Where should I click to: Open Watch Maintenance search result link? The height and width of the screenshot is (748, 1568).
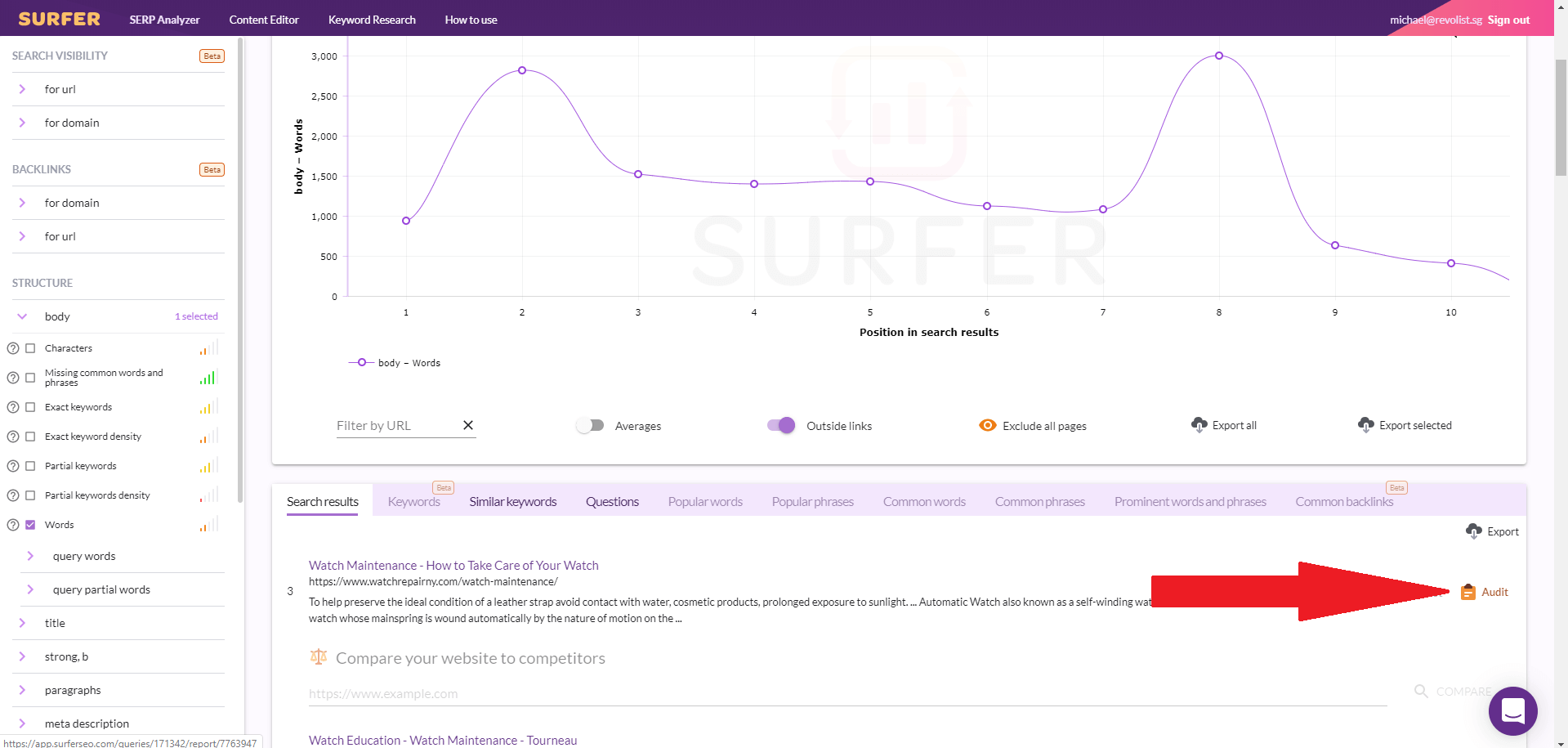click(453, 565)
